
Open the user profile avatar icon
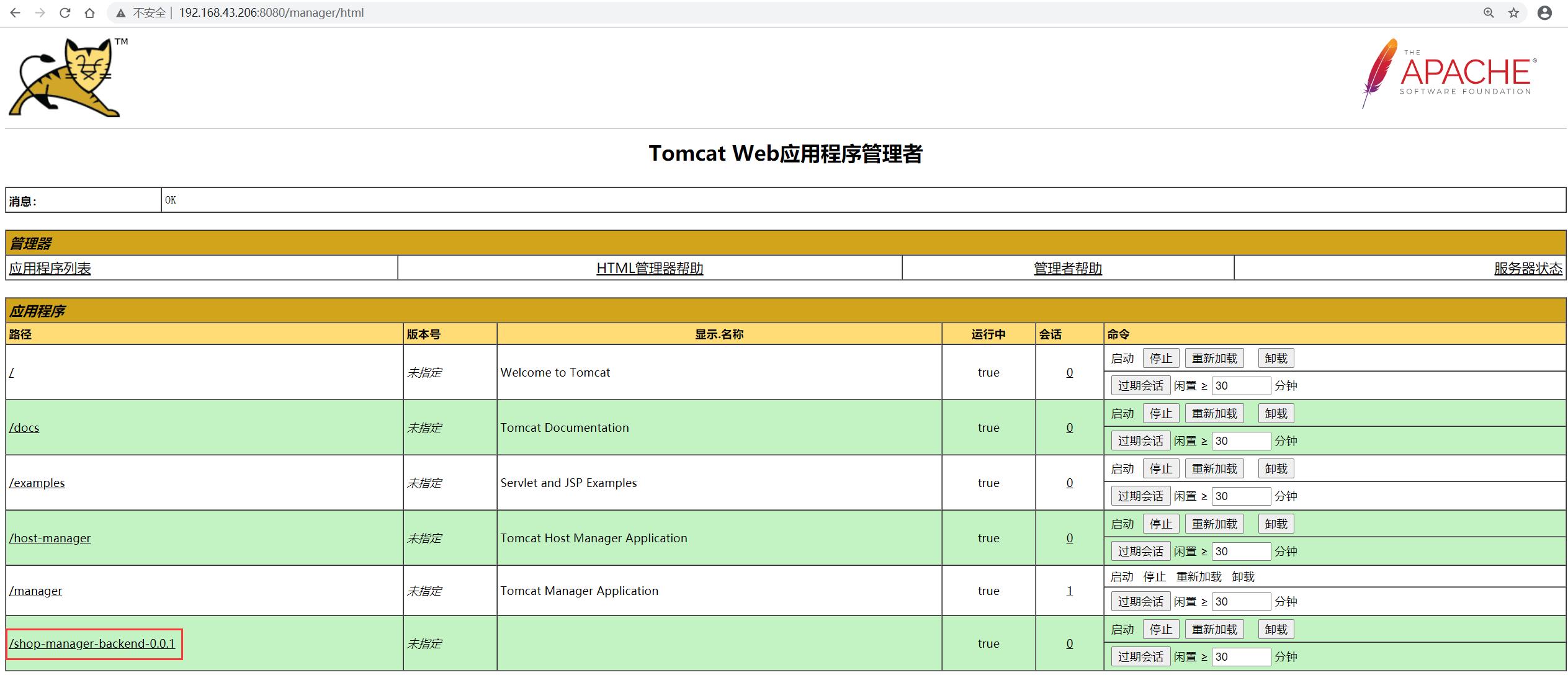coord(1544,13)
